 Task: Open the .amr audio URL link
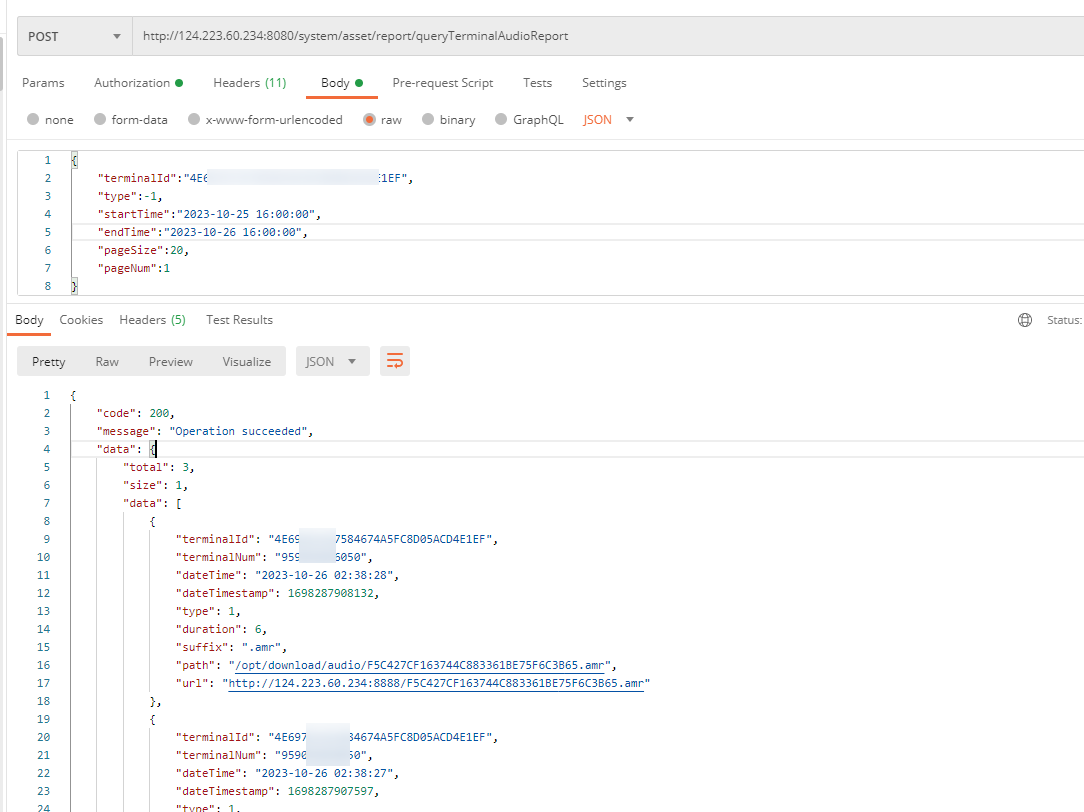(x=438, y=683)
